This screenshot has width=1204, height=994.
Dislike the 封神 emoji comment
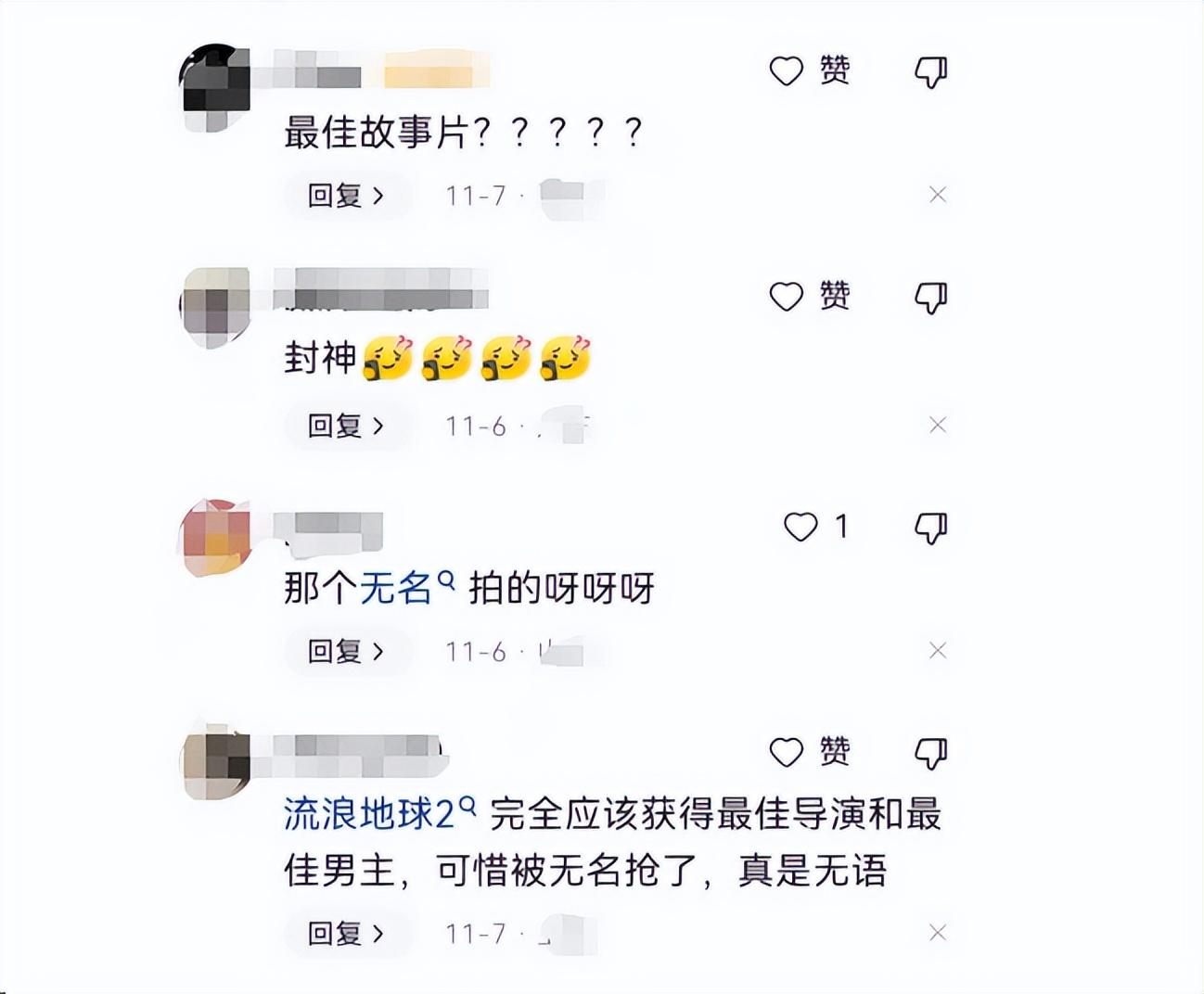click(931, 298)
